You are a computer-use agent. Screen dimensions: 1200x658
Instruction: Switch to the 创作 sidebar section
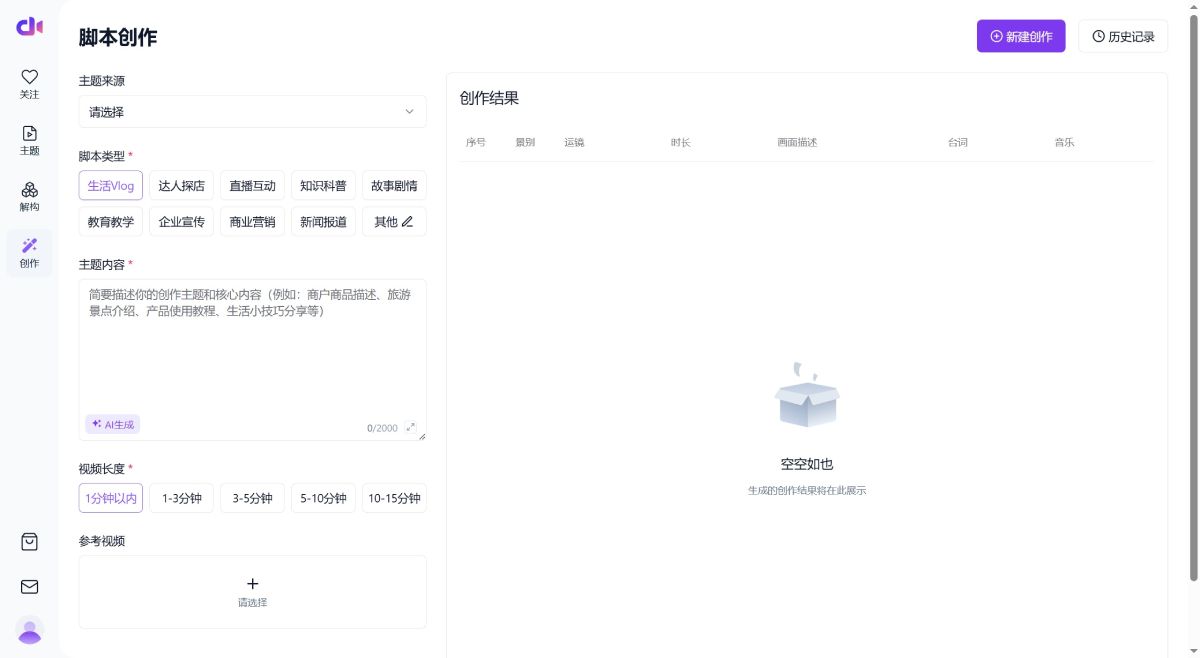29,253
